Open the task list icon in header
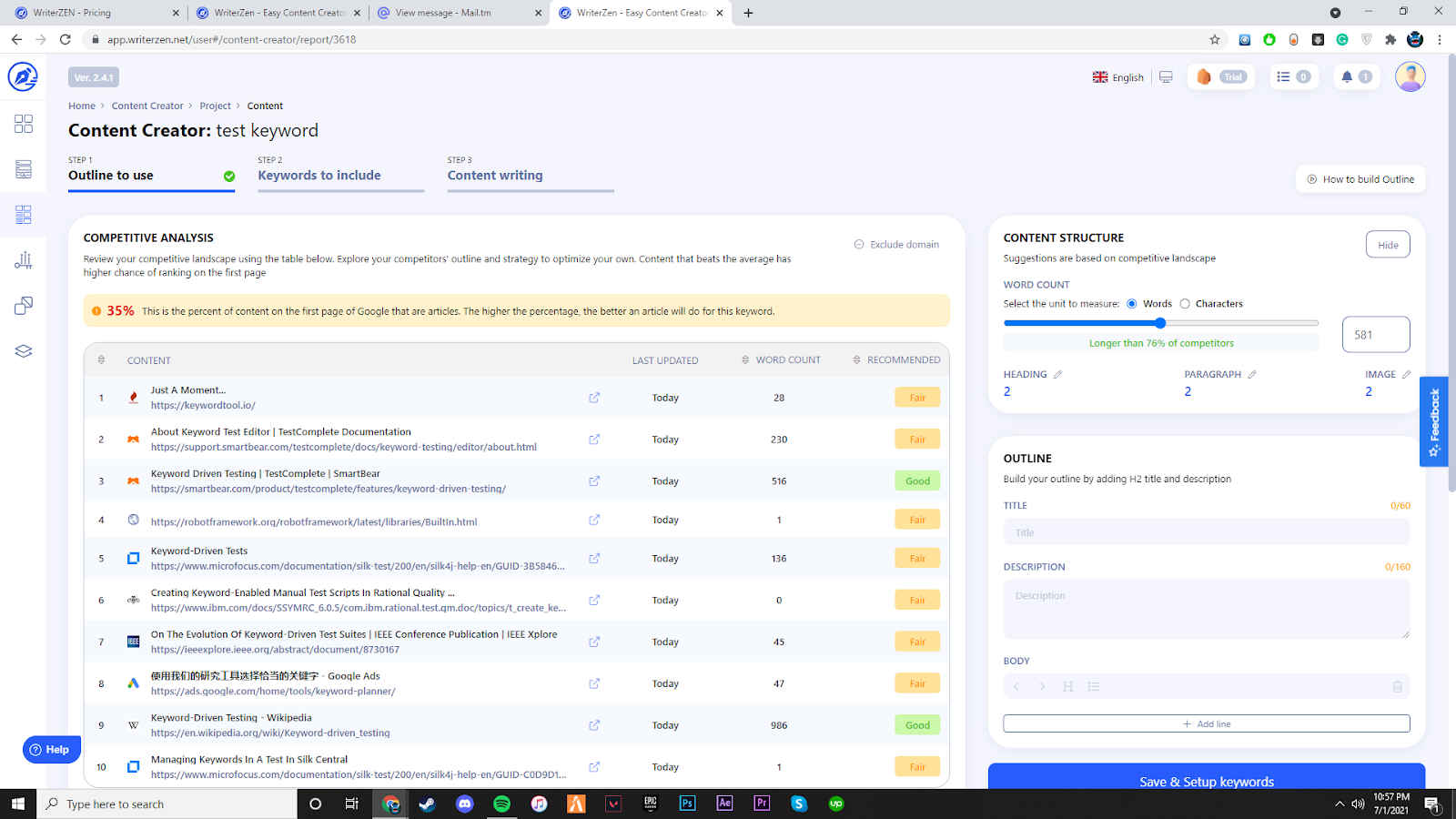The image size is (1456, 819). [x=1283, y=77]
